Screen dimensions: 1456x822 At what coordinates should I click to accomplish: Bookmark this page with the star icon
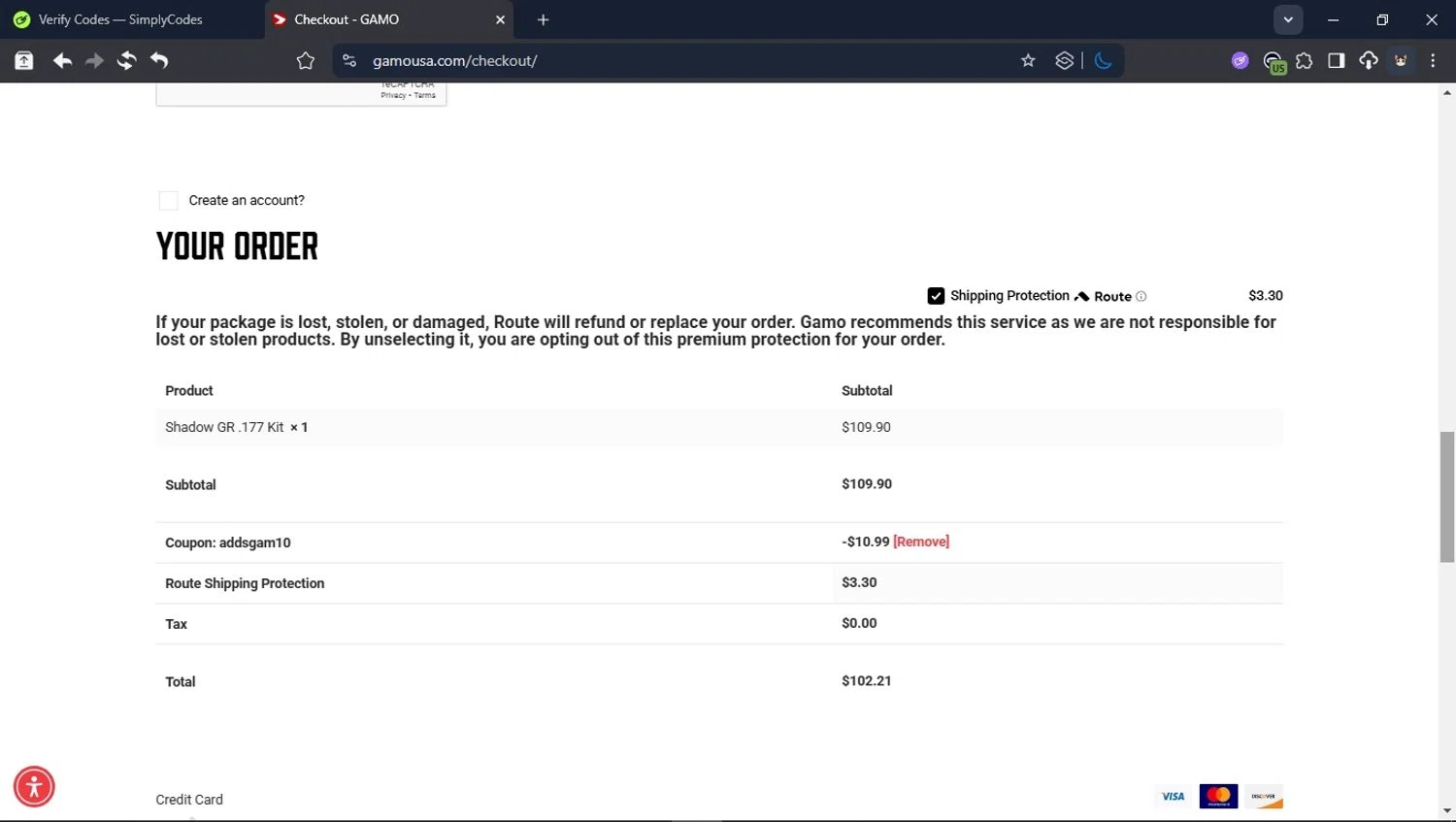pos(1028,60)
